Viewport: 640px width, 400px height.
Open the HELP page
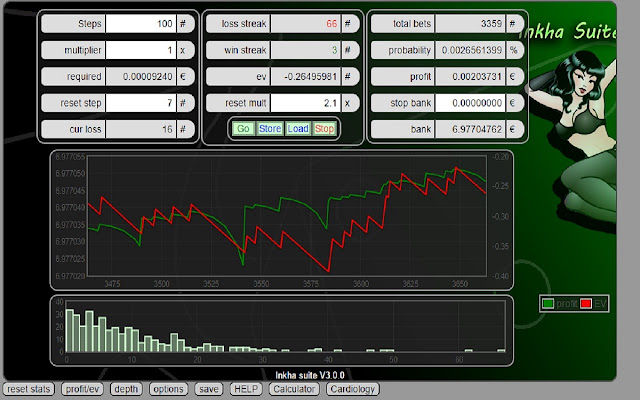pos(246,389)
